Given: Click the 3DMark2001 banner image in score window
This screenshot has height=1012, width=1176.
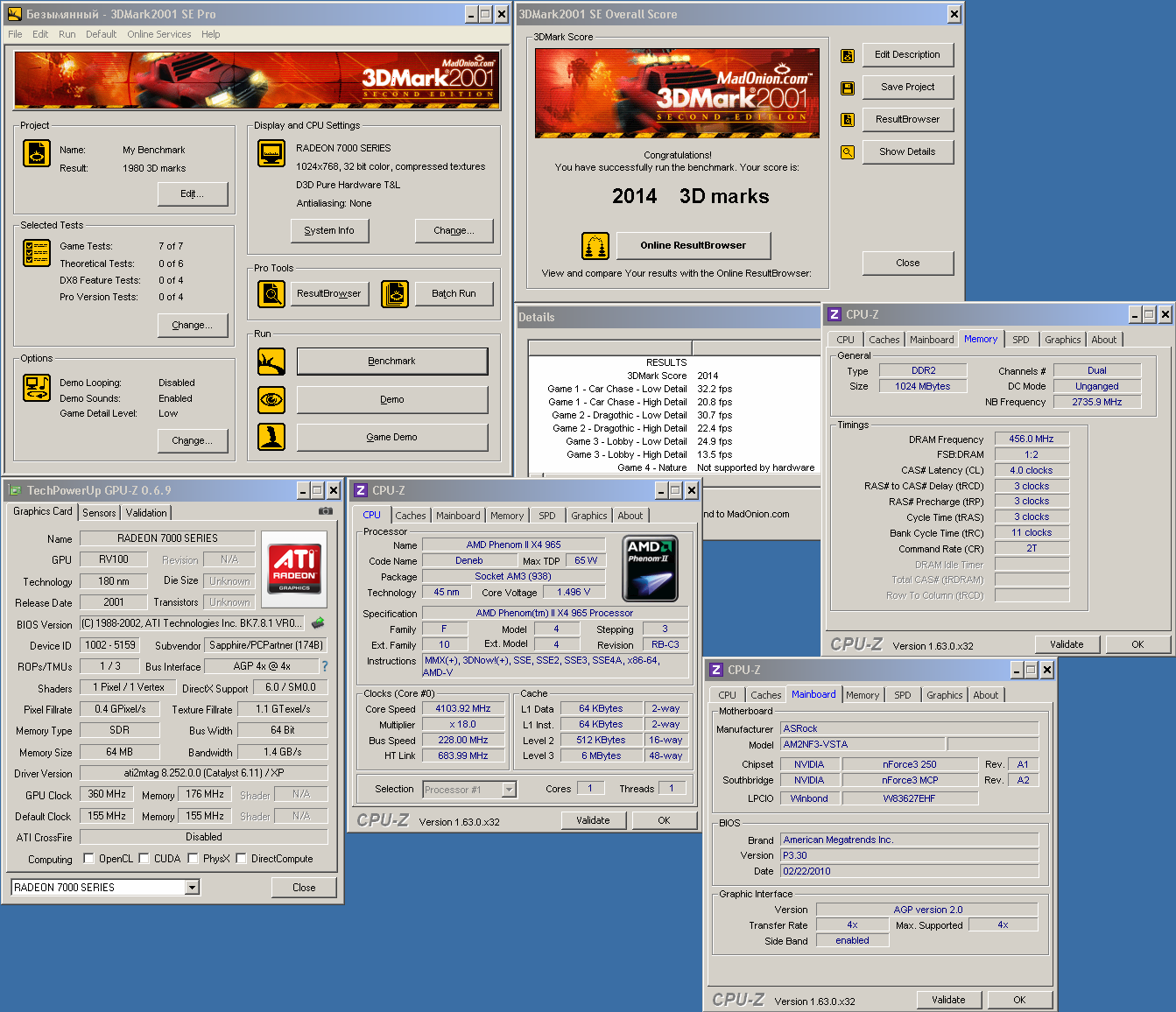Looking at the screenshot, I should 677,93.
